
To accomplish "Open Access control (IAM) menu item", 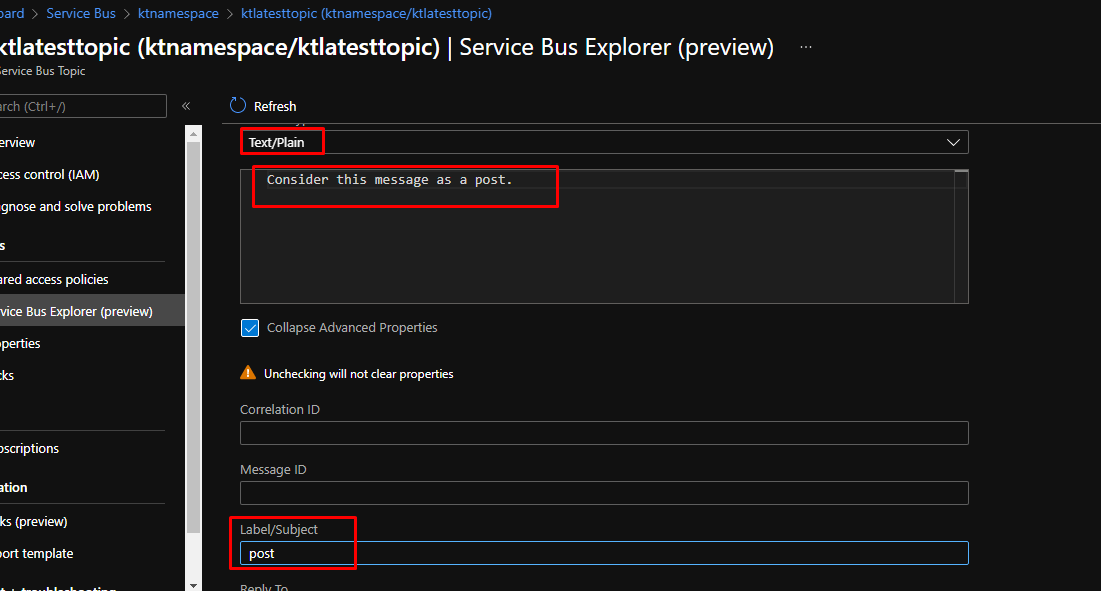I will (50, 174).
